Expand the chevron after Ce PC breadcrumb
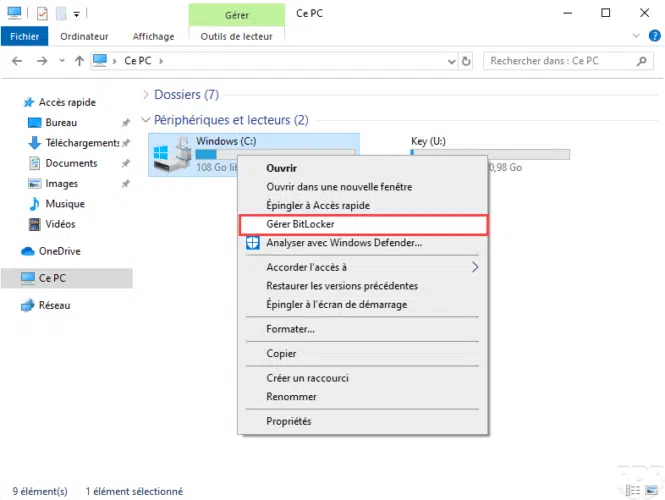Screen dimensions: 665x500 tap(161, 61)
